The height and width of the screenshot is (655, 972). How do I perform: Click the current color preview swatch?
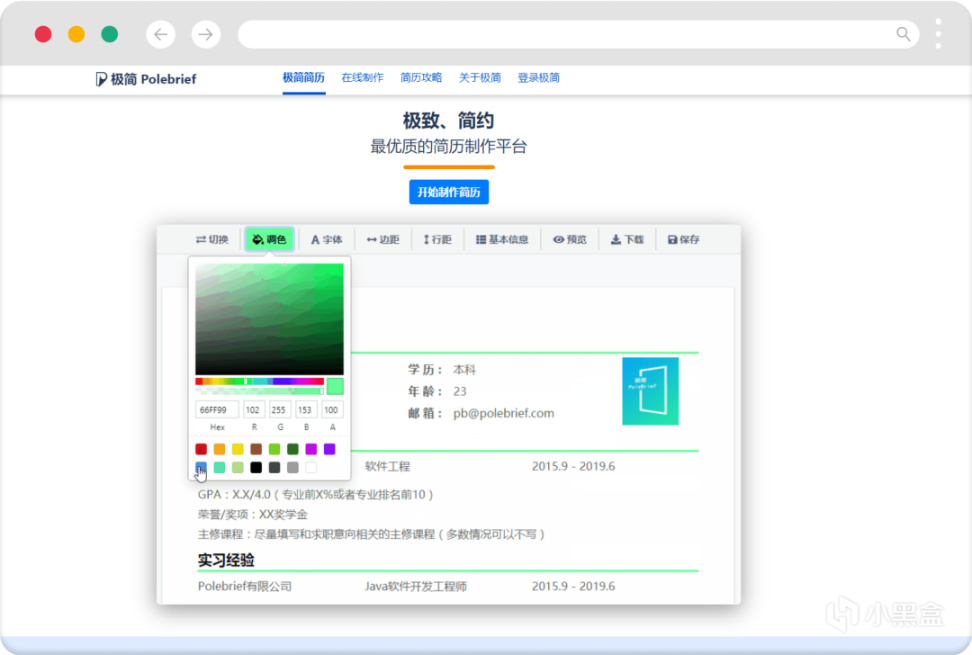click(335, 386)
